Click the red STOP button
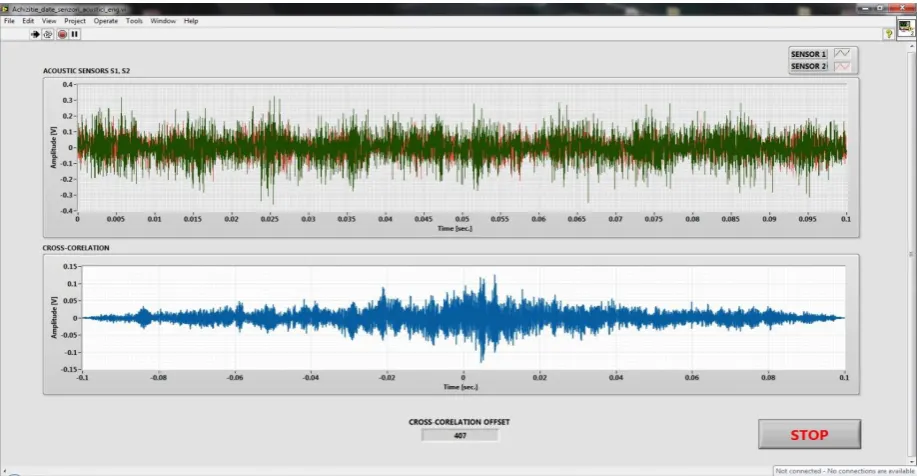Screen dimensions: 917x476 coord(809,434)
